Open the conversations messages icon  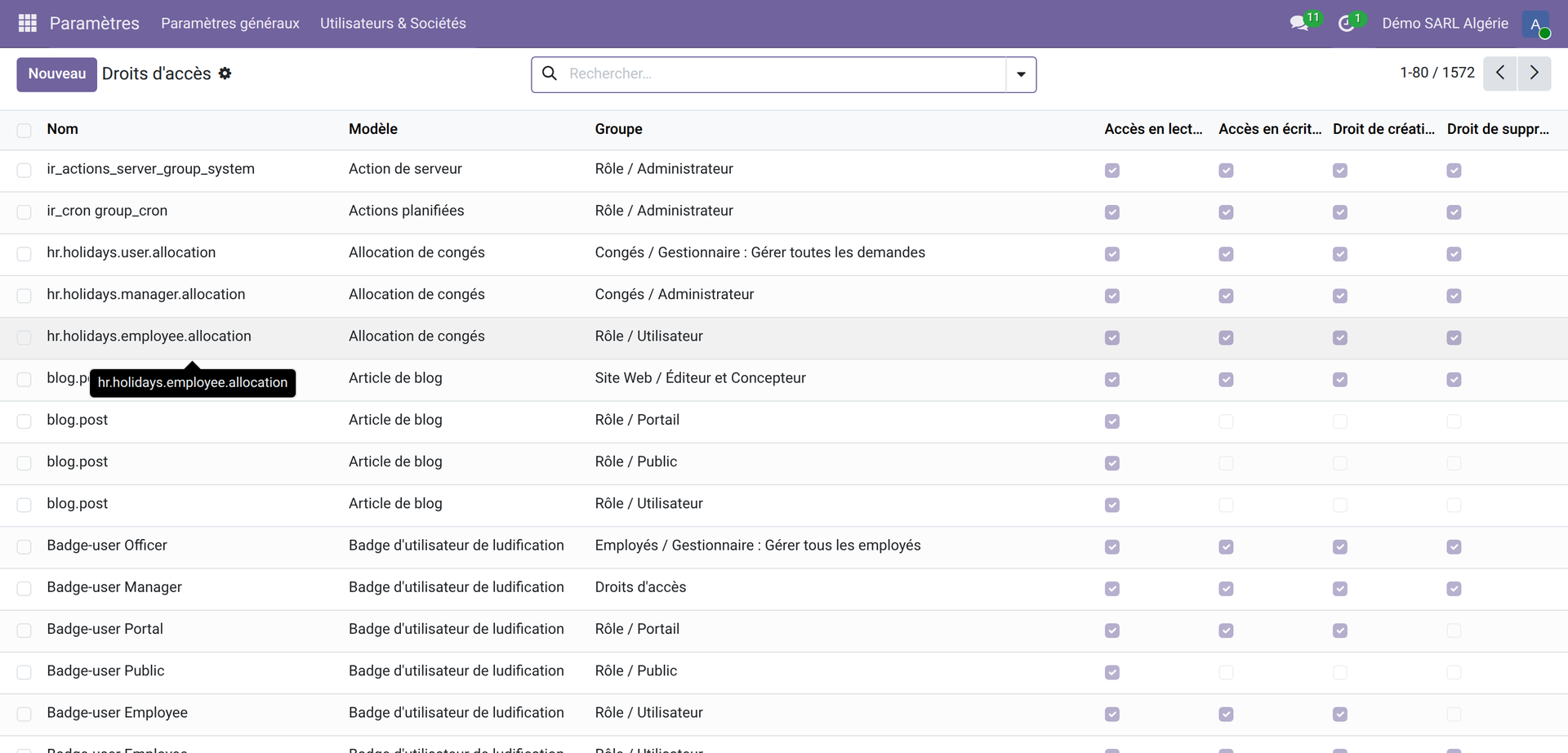[x=1299, y=24]
